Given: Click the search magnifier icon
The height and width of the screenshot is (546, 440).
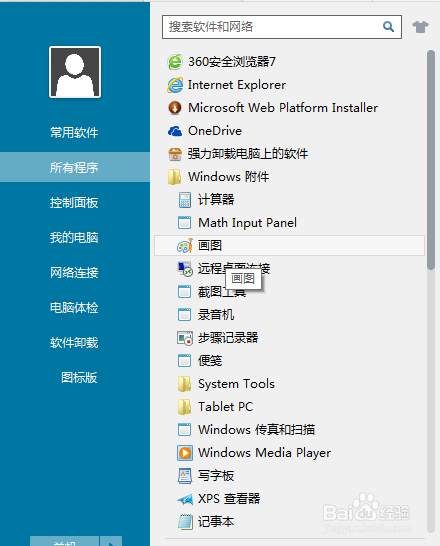Looking at the screenshot, I should [x=388, y=26].
